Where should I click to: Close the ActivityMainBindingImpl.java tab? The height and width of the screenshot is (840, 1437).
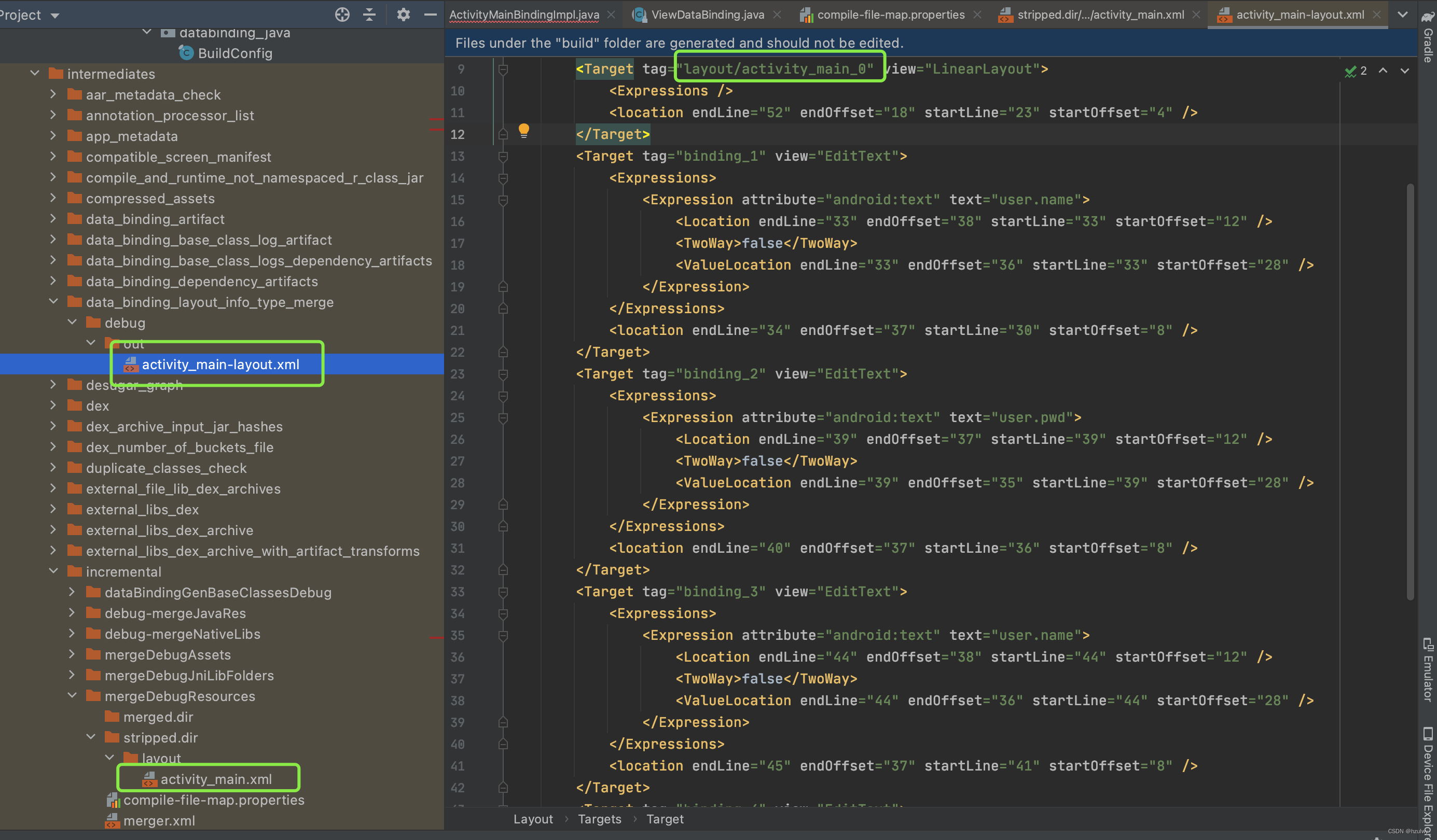[611, 15]
